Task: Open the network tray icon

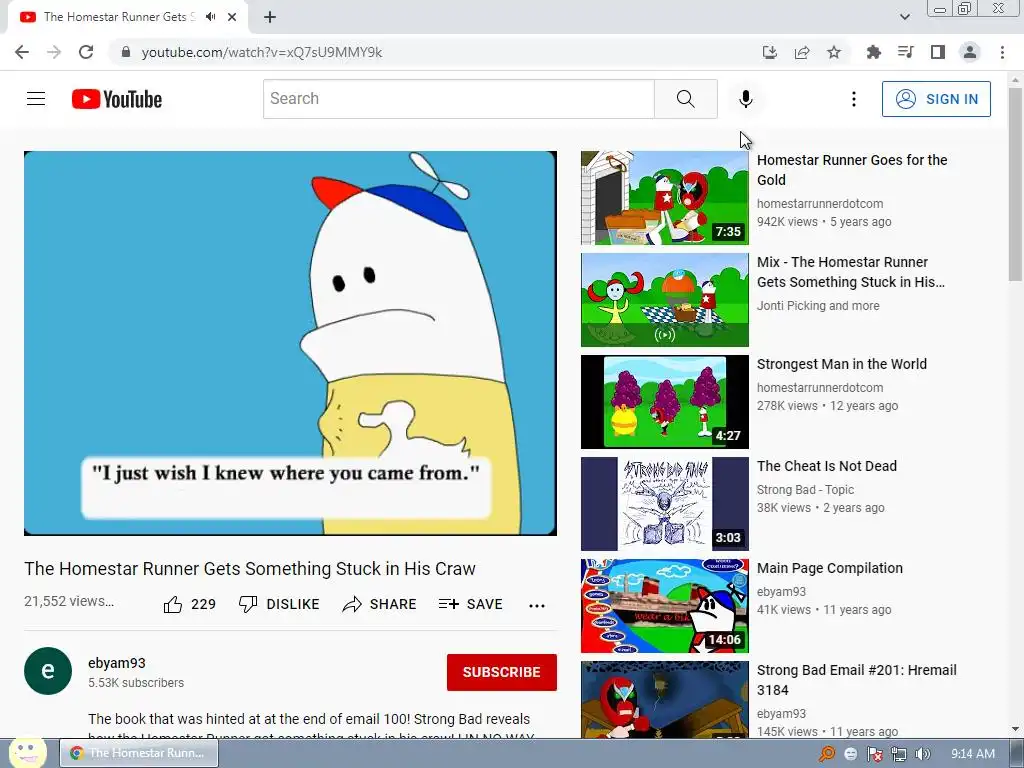Action: [x=899, y=754]
